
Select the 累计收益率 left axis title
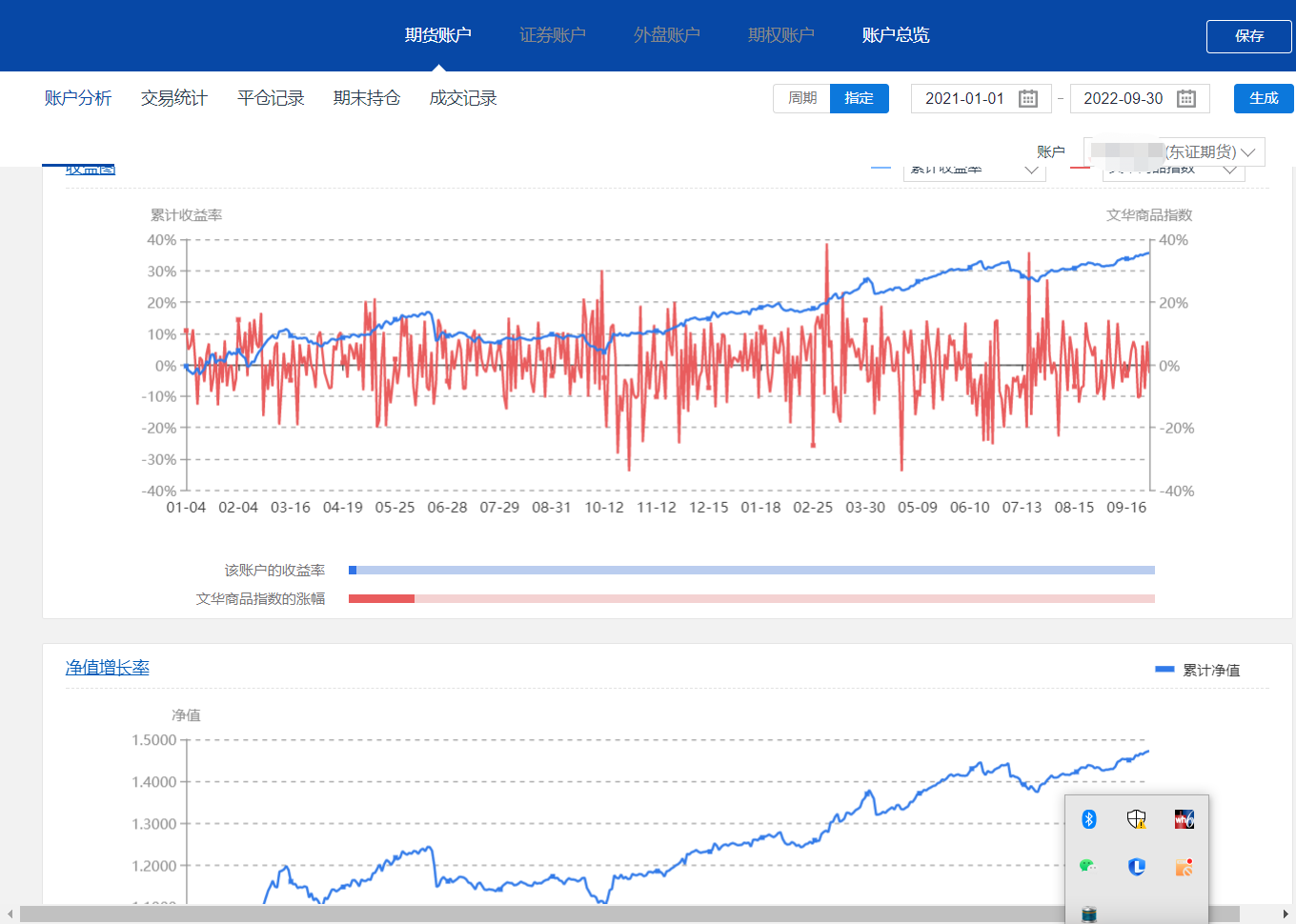[x=187, y=215]
